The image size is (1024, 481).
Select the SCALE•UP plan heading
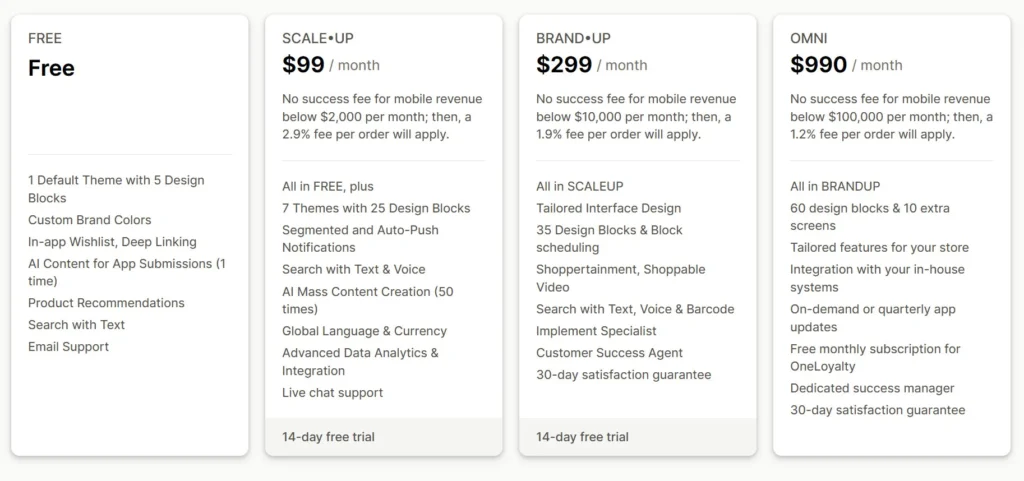point(317,38)
